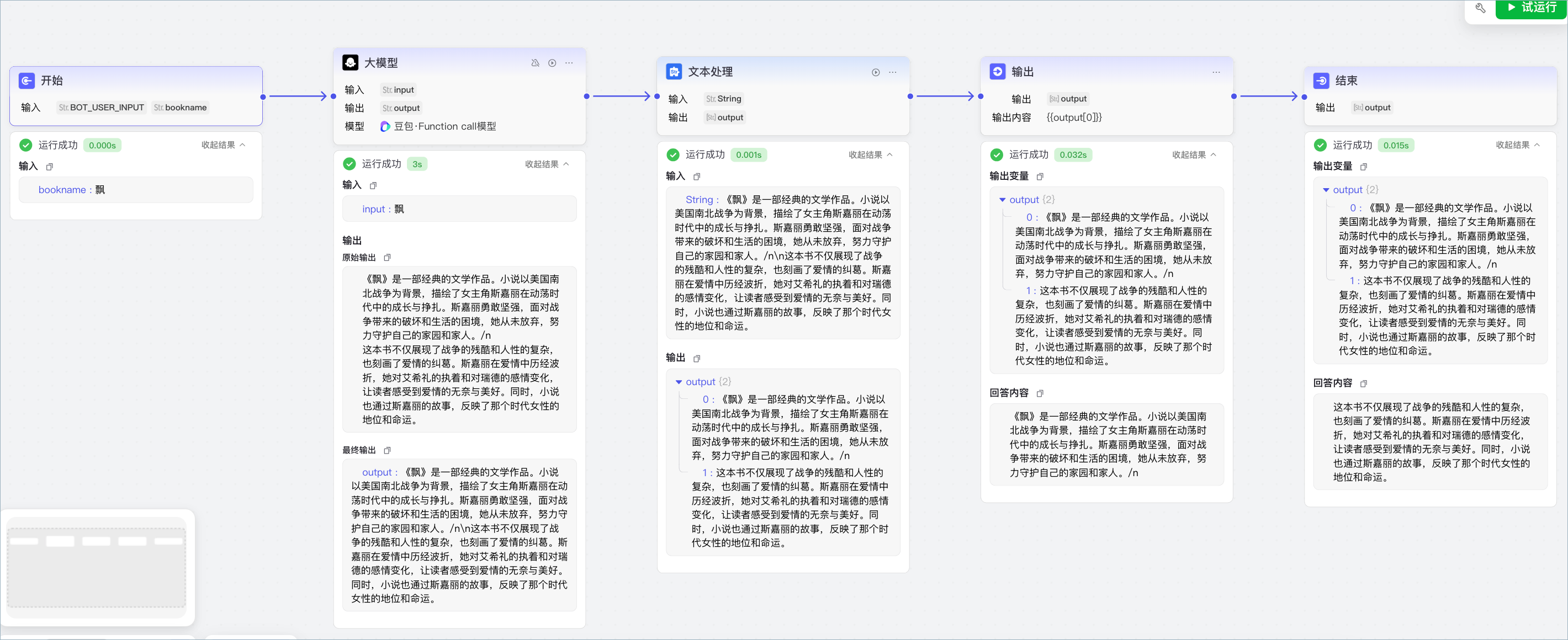
Task: Open the 大模型 node more options menu
Action: click(x=569, y=63)
